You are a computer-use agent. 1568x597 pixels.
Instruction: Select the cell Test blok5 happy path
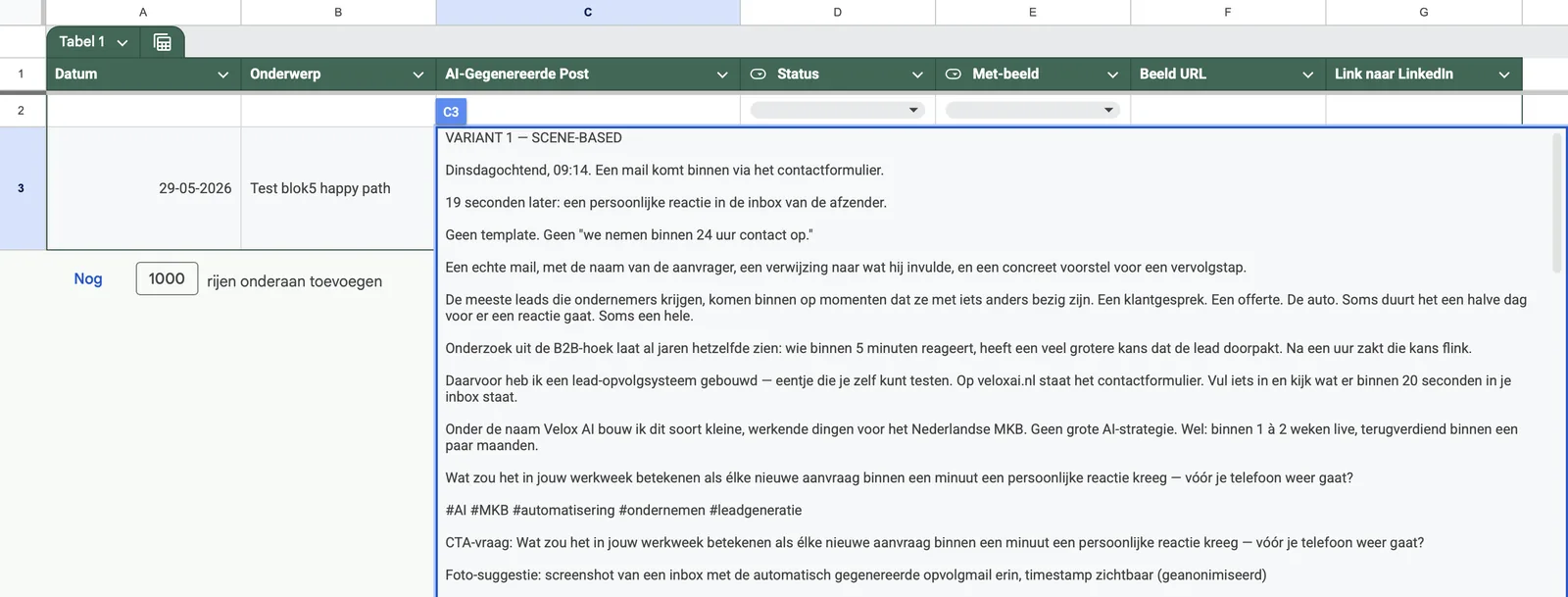338,188
